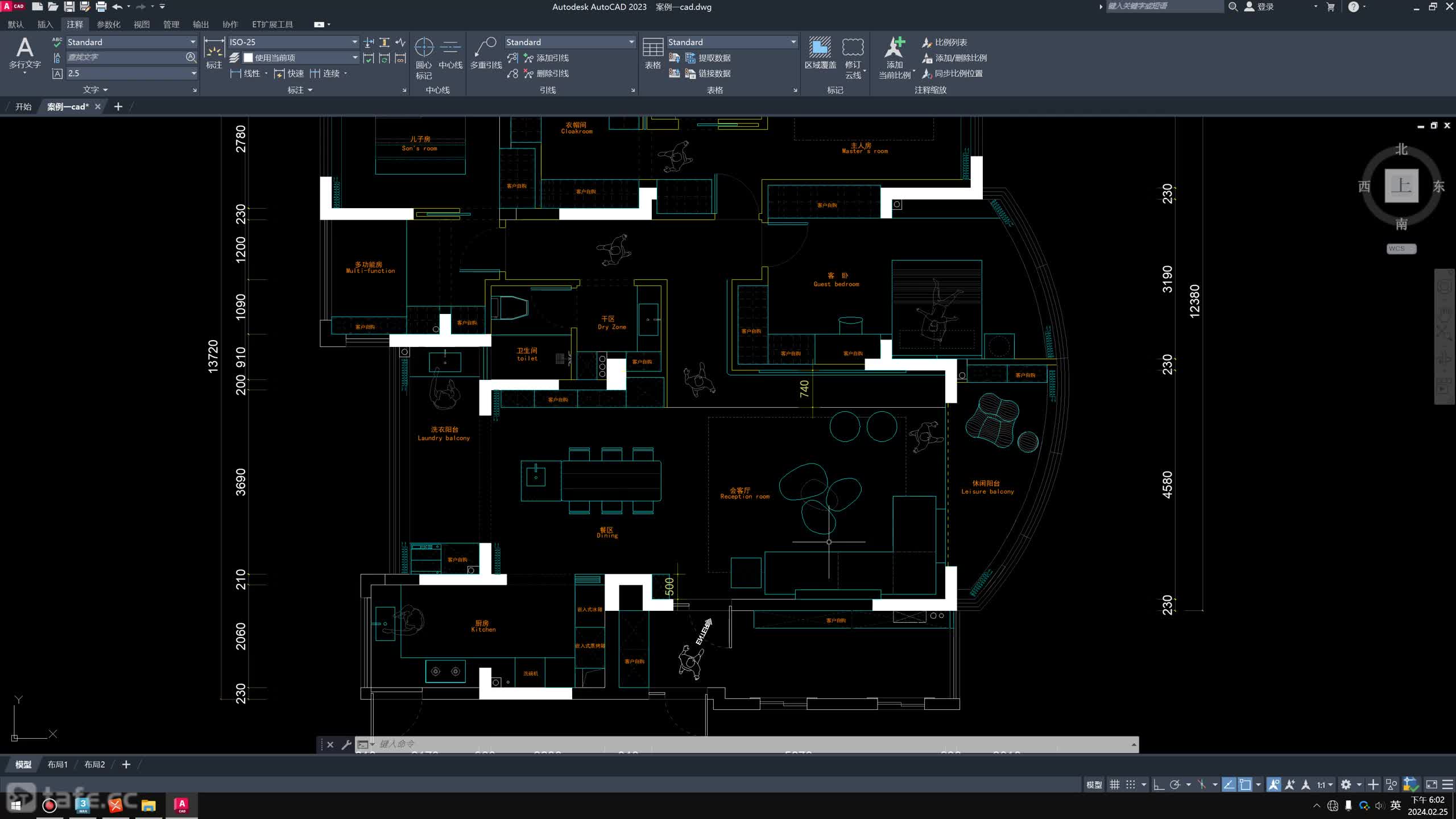The width and height of the screenshot is (1456, 819).
Task: Click 比例列表 button
Action: click(x=945, y=42)
